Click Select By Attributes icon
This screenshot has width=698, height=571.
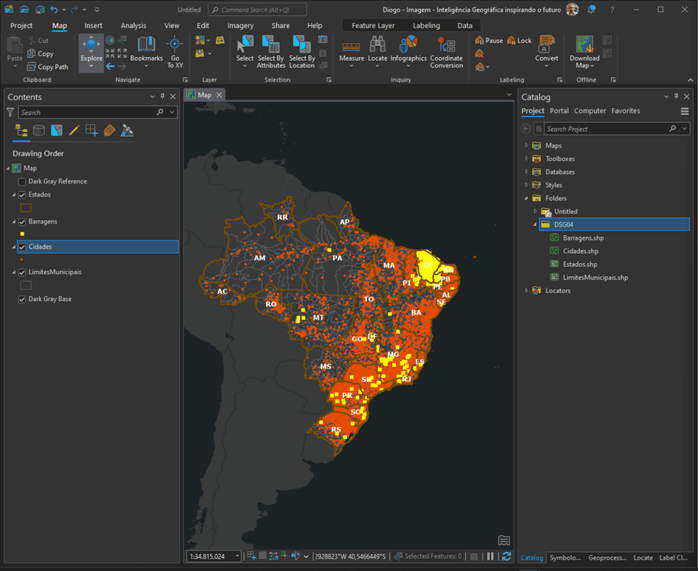(x=271, y=47)
